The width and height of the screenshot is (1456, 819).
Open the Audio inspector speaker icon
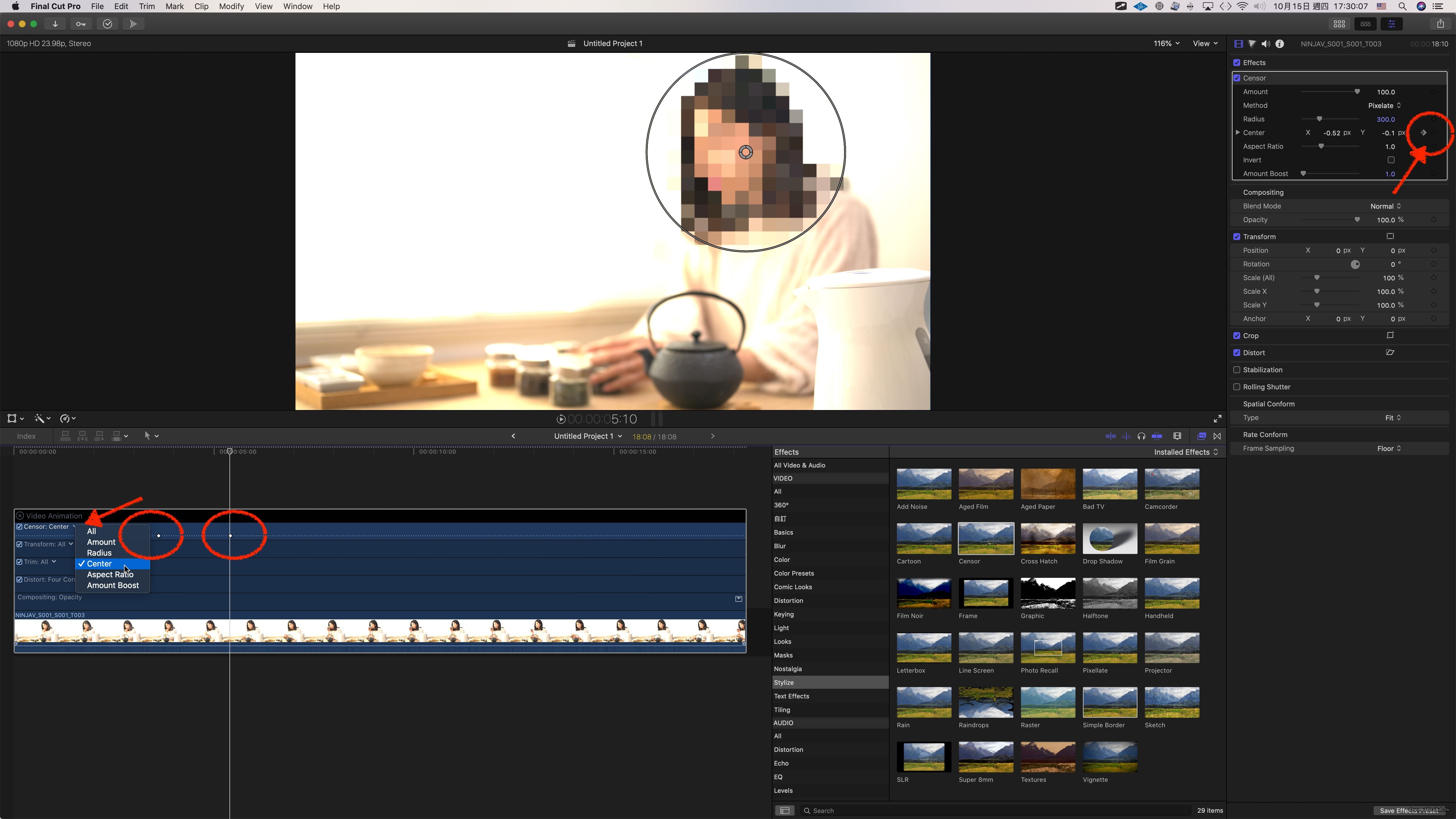[1265, 44]
